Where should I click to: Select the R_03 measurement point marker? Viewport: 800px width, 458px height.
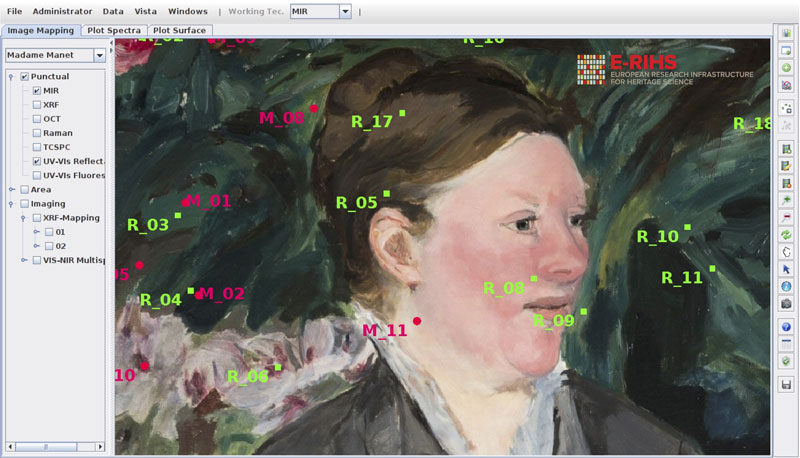click(x=178, y=216)
